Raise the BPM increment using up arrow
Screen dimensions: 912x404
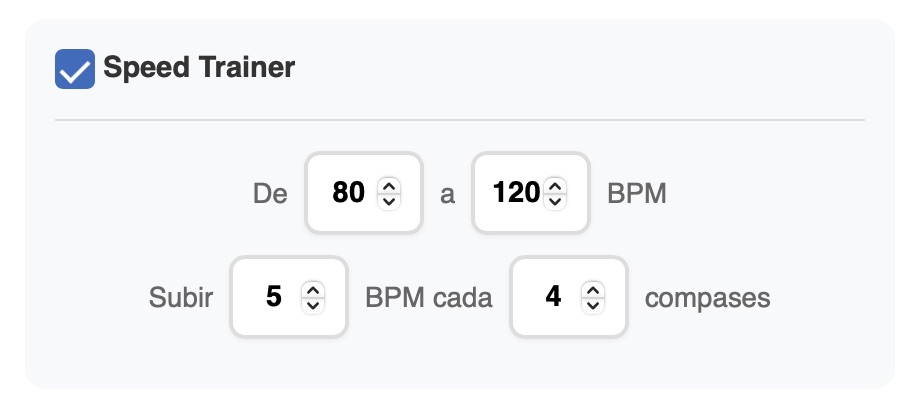pos(314,290)
